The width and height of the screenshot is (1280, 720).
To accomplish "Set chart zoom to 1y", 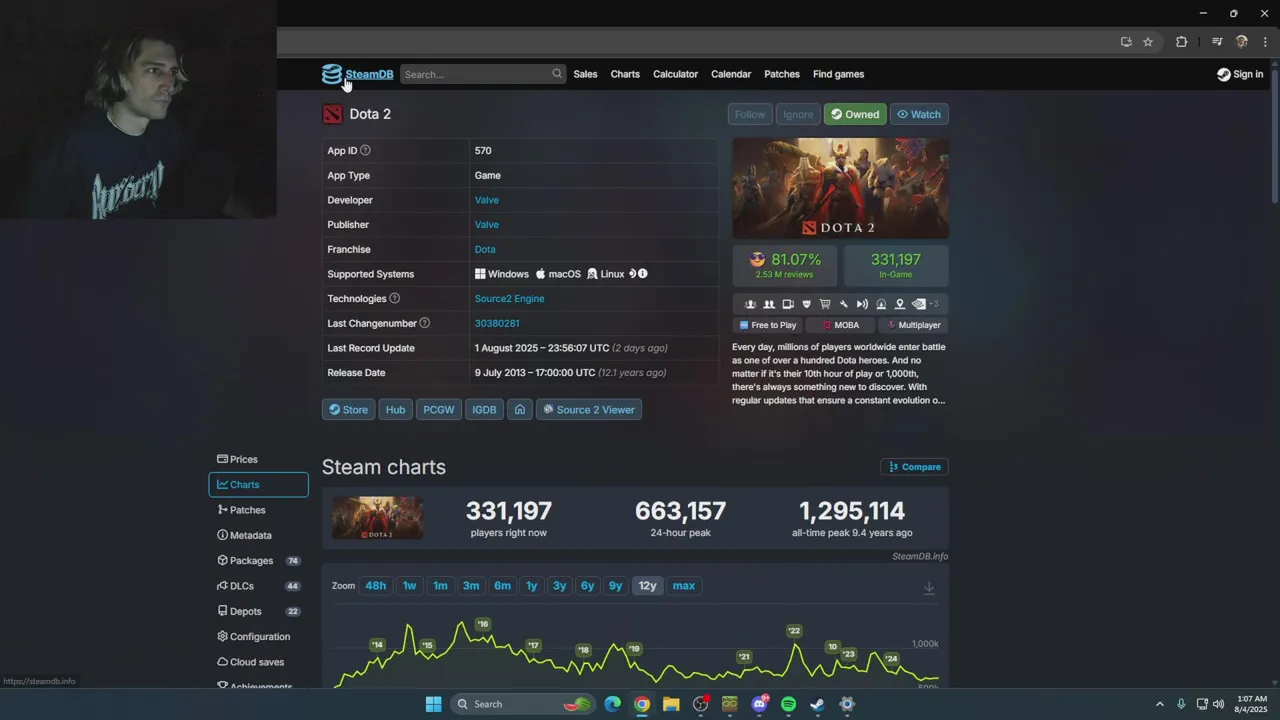I will (532, 586).
